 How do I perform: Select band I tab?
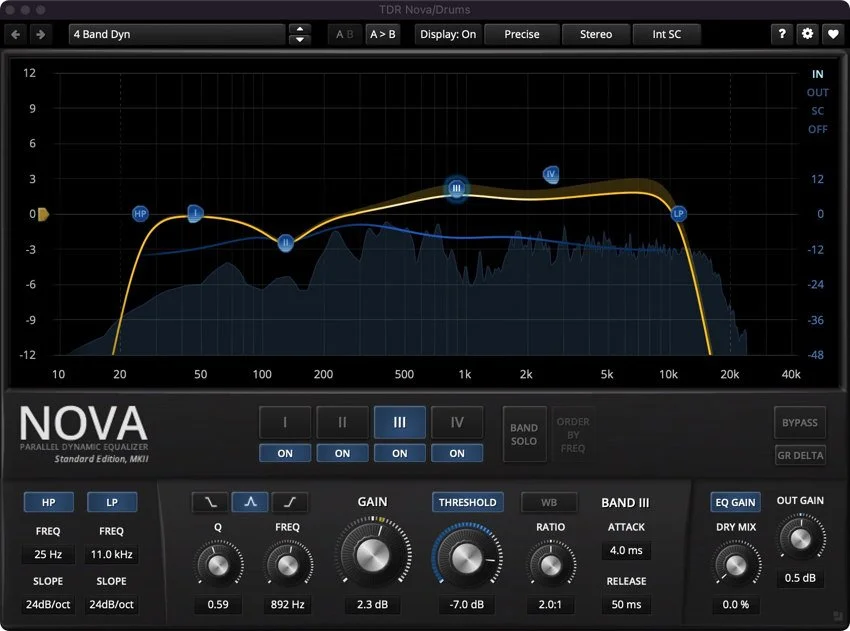(x=285, y=422)
